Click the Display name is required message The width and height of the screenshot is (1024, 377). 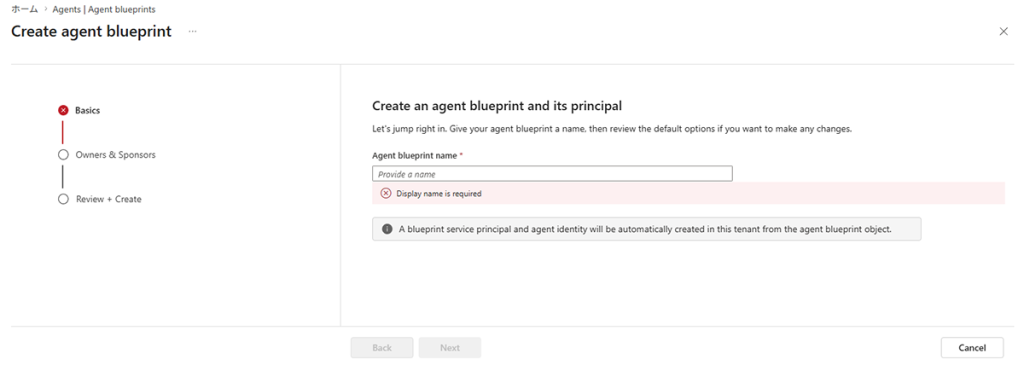(x=439, y=193)
